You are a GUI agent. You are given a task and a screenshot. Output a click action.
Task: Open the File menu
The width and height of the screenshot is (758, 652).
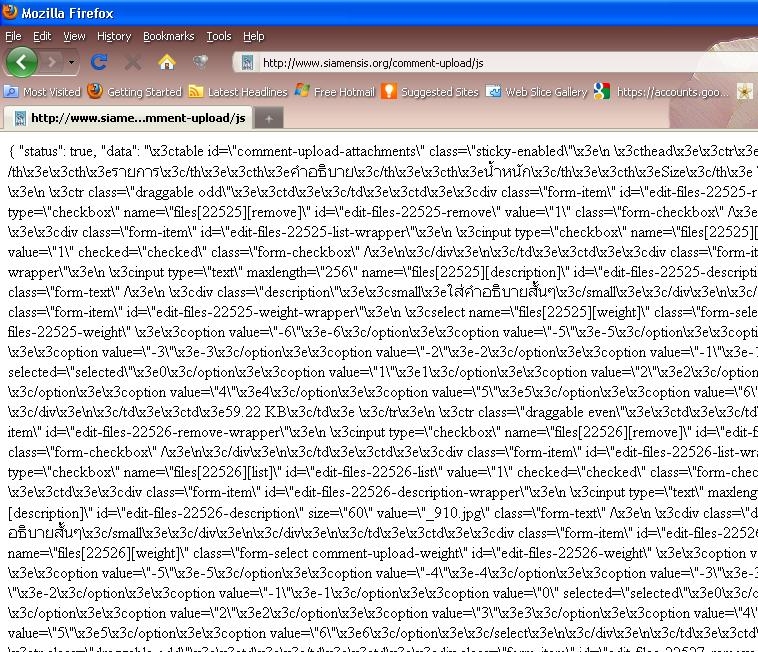pos(13,36)
